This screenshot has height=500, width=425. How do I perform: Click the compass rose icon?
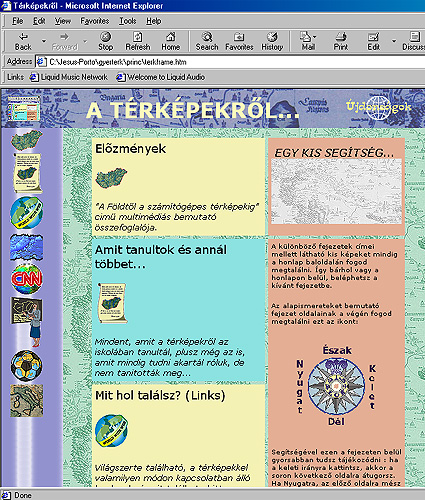(x=336, y=386)
